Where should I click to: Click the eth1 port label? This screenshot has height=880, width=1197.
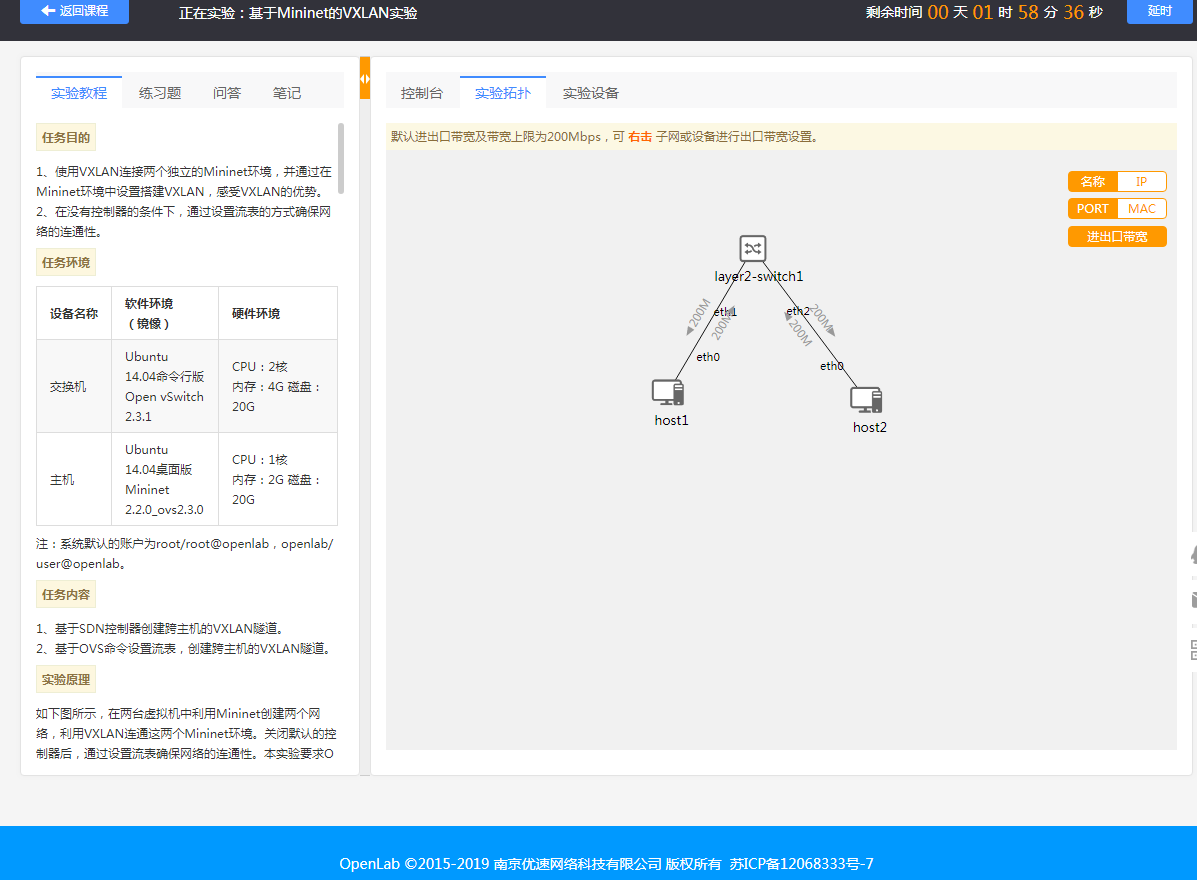coord(724,311)
